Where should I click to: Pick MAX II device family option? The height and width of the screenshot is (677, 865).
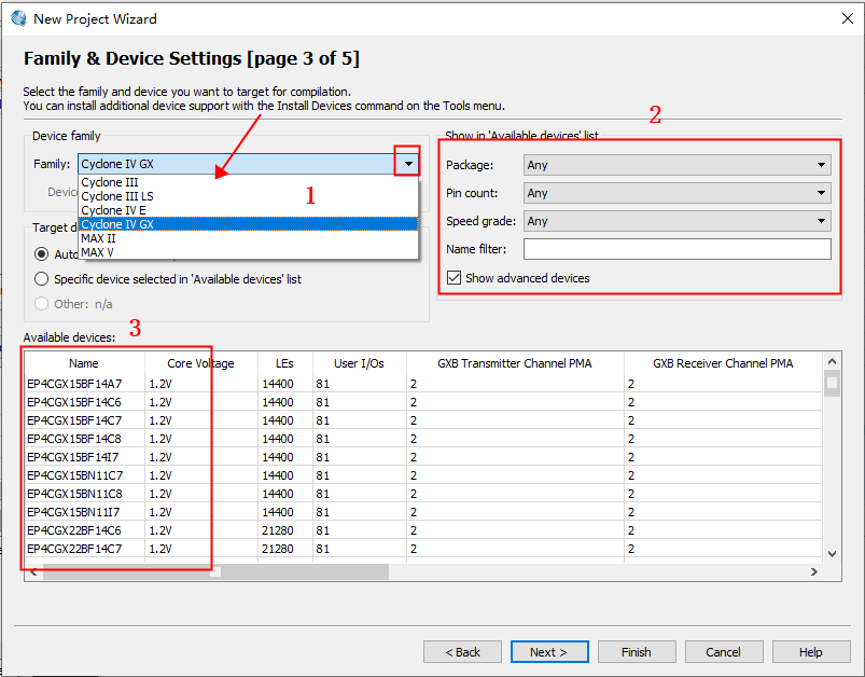click(99, 238)
